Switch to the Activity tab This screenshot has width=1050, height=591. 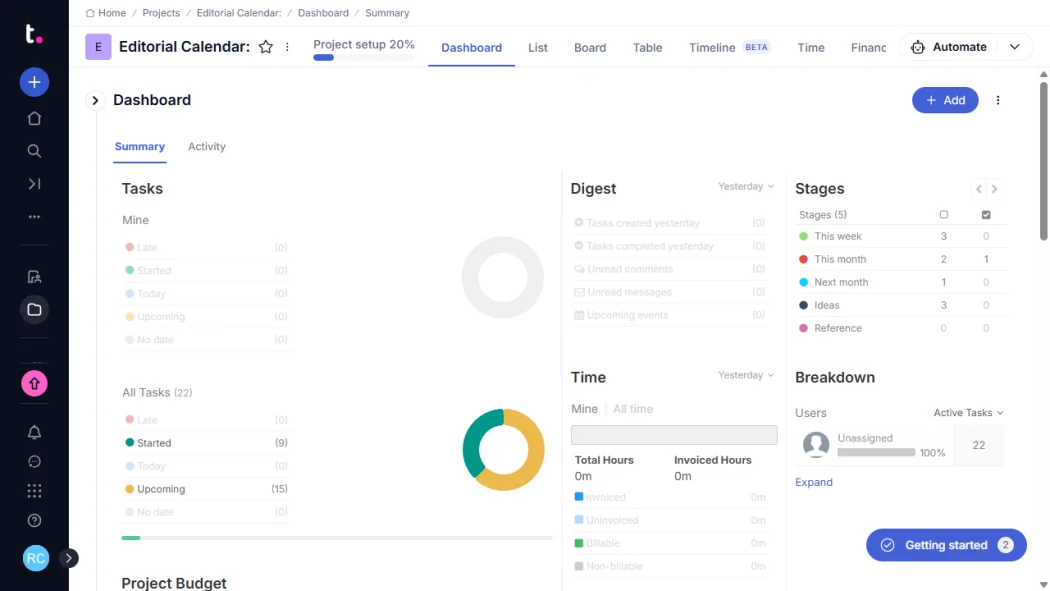point(206,147)
